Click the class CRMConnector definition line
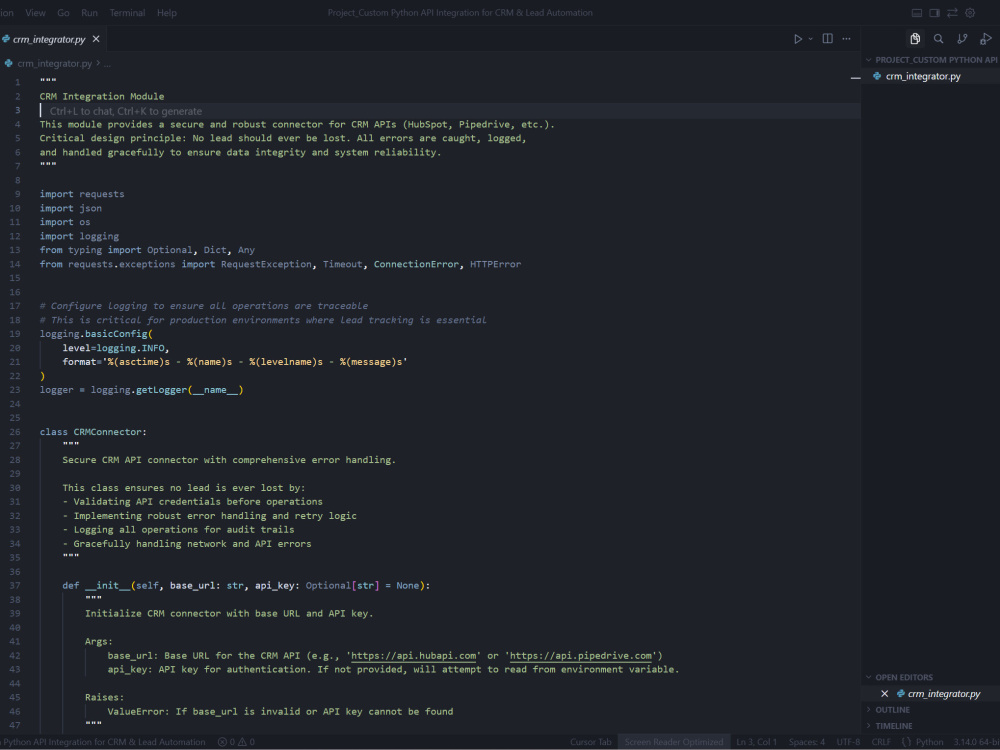 pos(93,432)
